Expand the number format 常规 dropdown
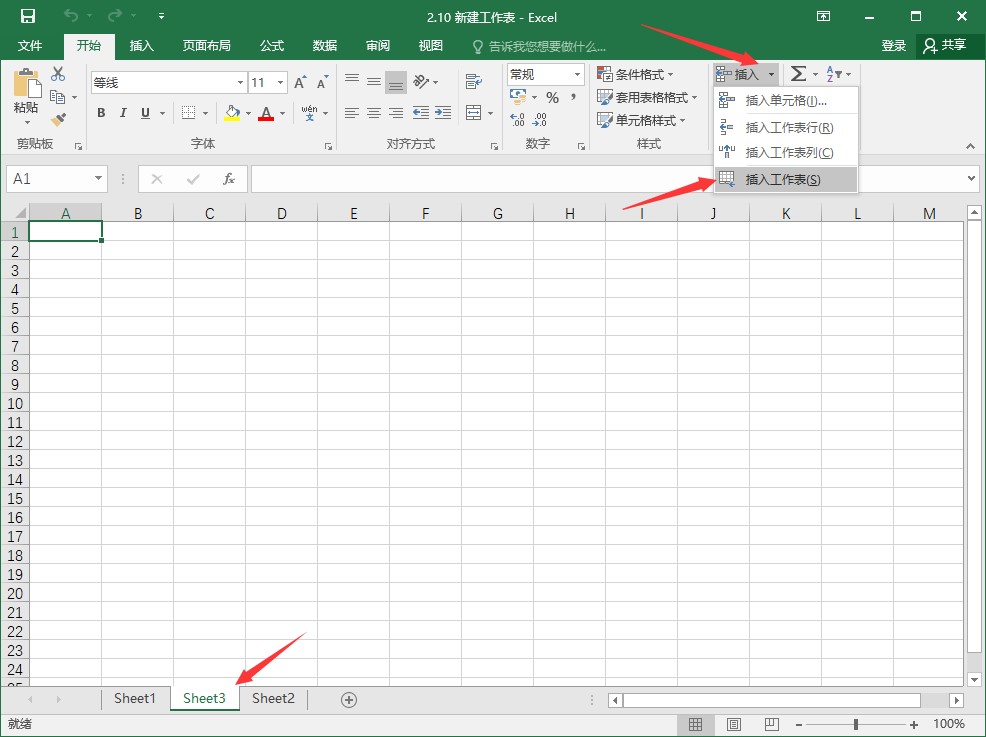 click(577, 75)
